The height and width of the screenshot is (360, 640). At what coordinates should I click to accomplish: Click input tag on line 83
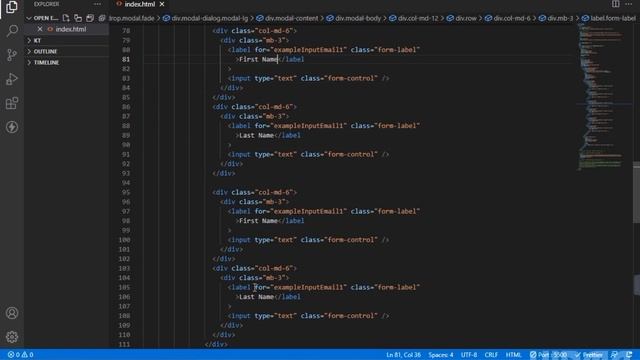(309, 78)
